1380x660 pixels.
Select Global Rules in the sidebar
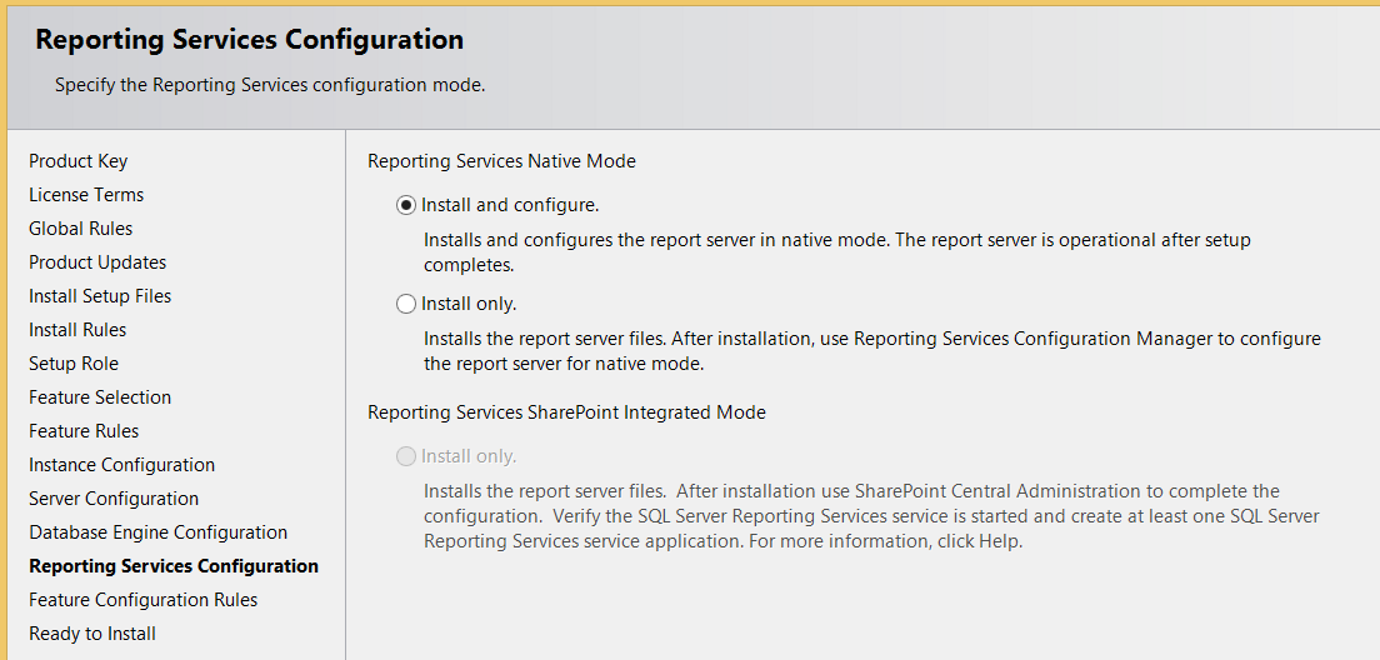click(x=81, y=228)
